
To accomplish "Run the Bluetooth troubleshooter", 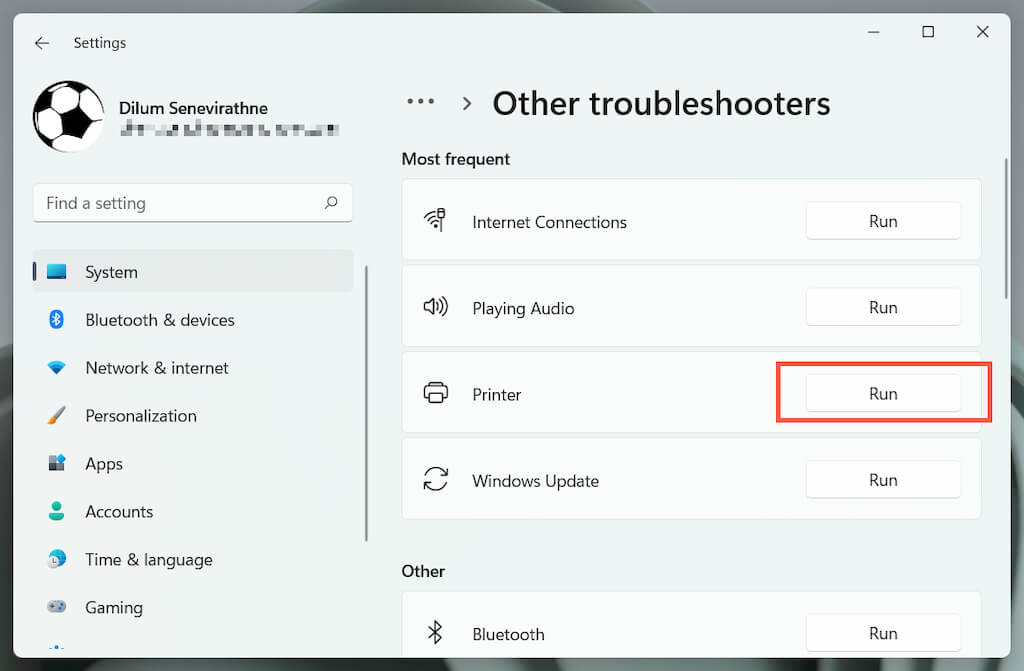I will coord(883,633).
